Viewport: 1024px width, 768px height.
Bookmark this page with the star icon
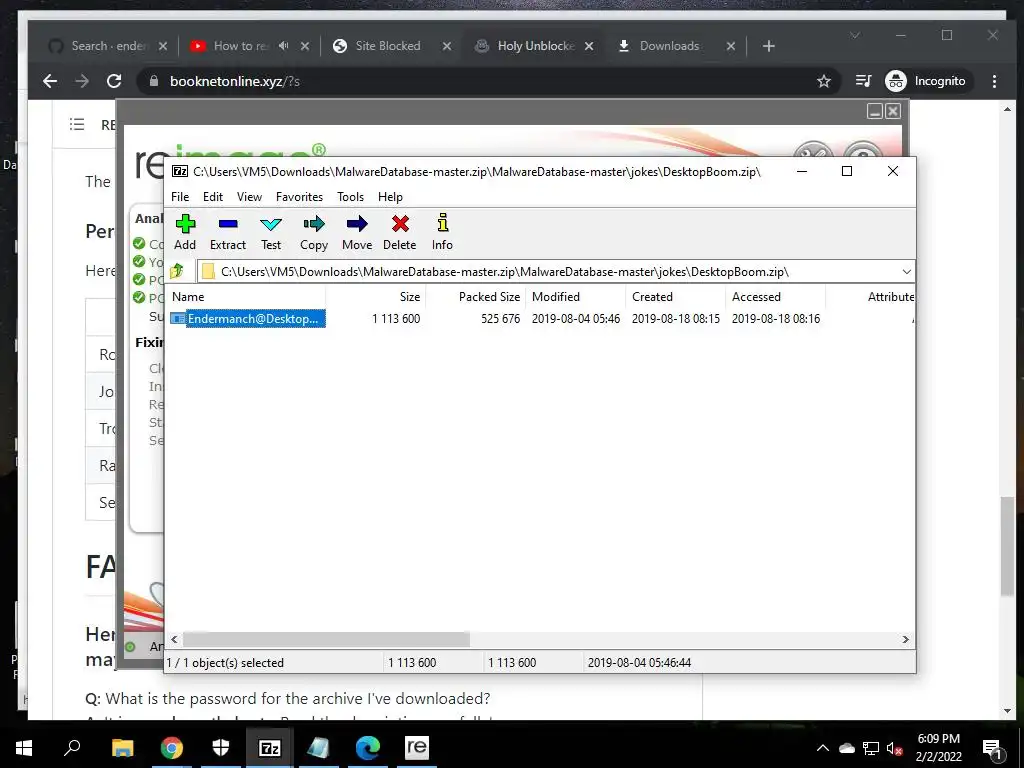824,81
